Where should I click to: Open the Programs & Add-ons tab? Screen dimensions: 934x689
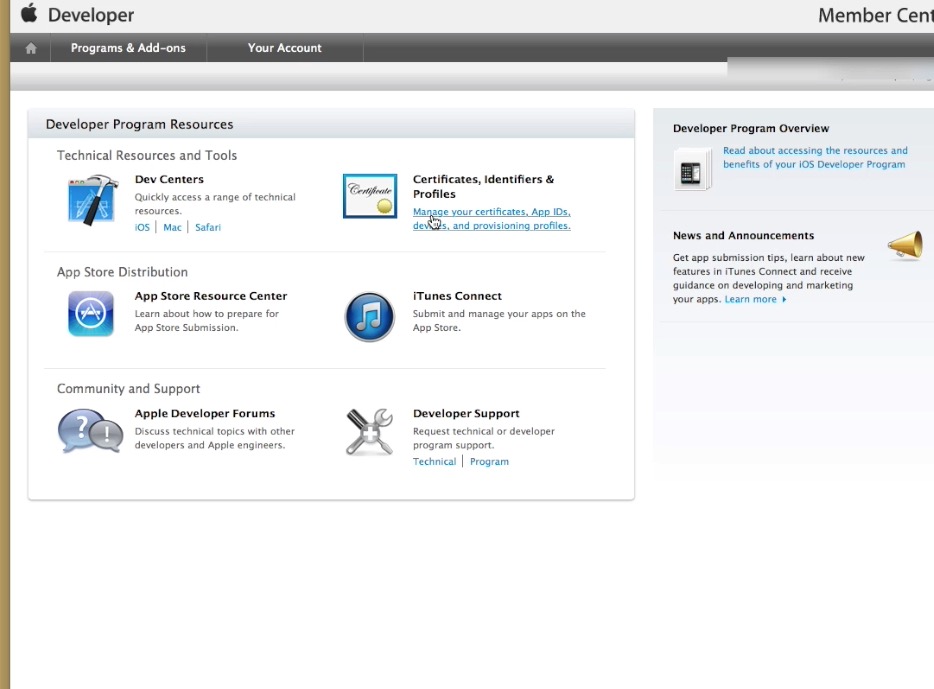tap(128, 47)
